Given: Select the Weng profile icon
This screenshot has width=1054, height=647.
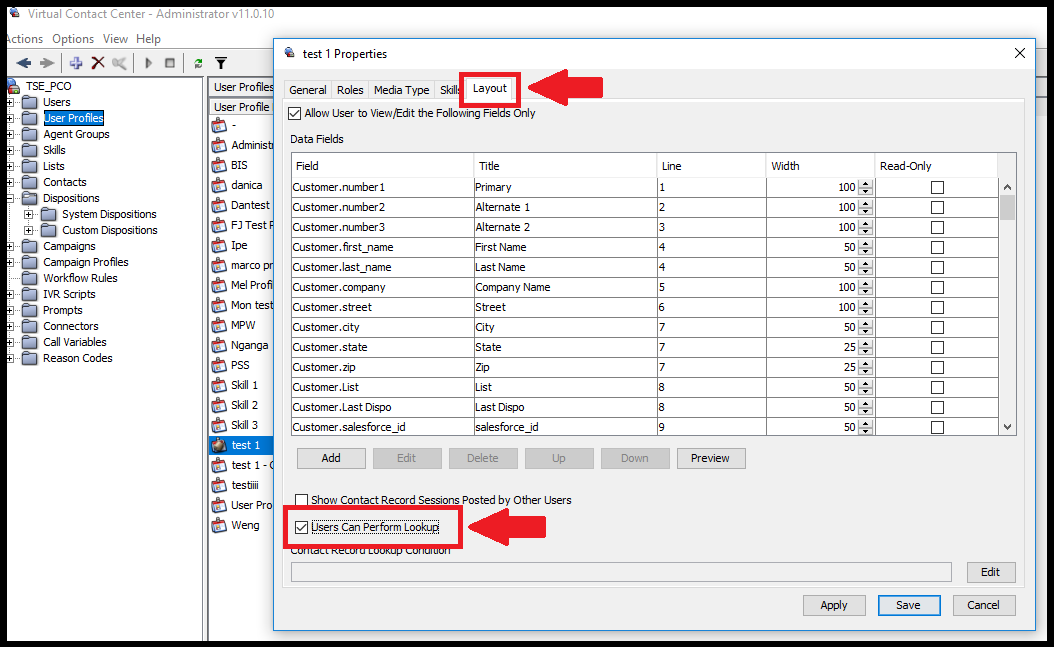Looking at the screenshot, I should (x=219, y=525).
